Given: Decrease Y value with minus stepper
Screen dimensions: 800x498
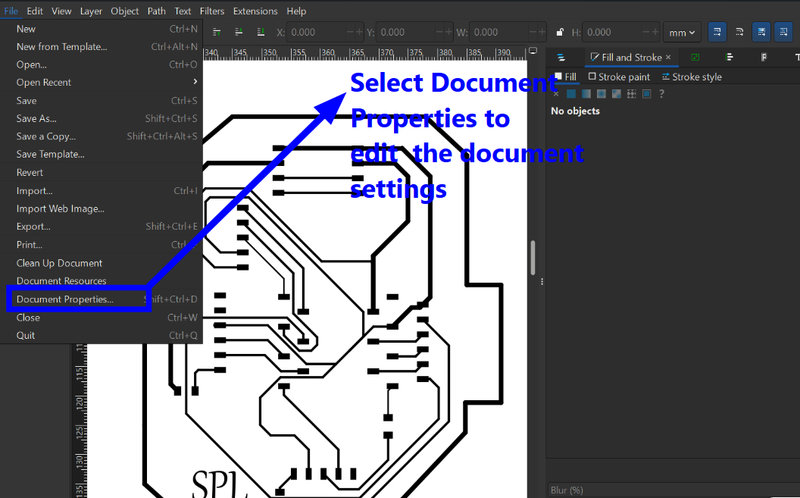Looking at the screenshot, I should [439, 33].
